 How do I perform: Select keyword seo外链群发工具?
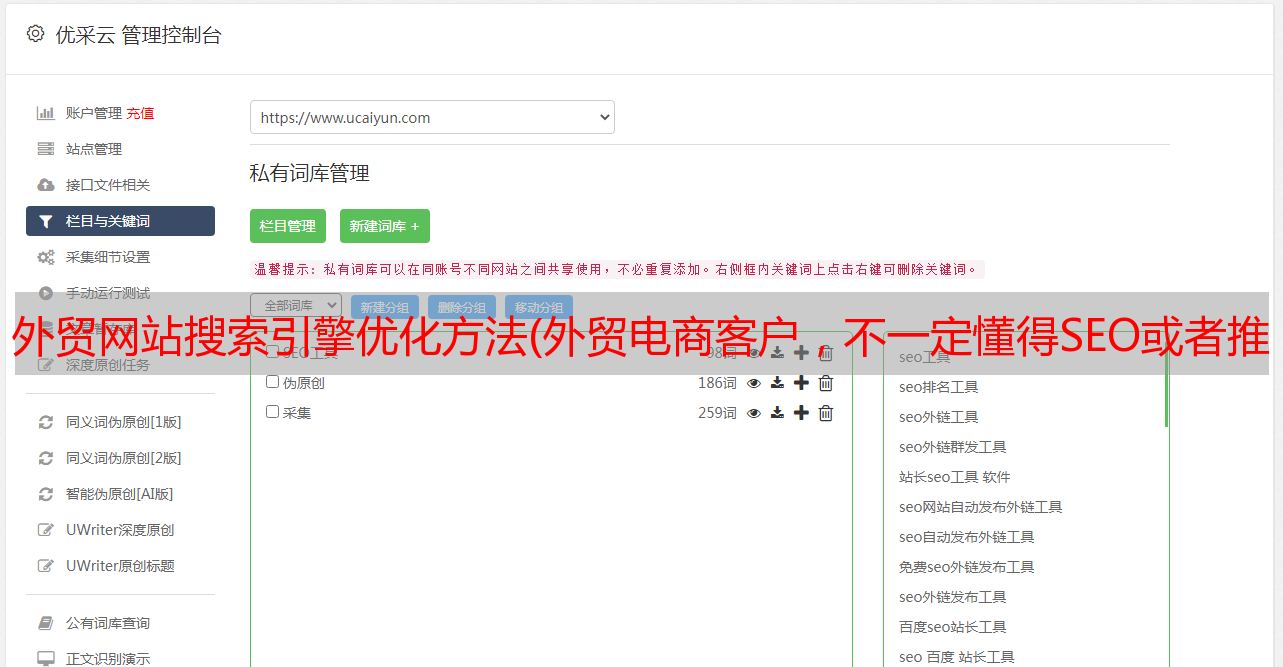(953, 447)
